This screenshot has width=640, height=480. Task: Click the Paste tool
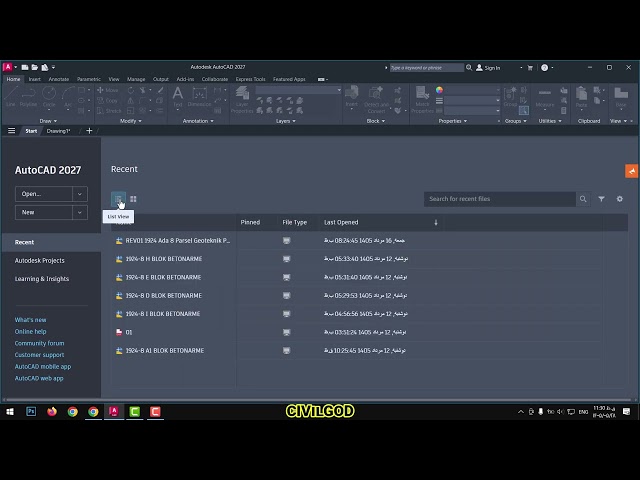581,97
